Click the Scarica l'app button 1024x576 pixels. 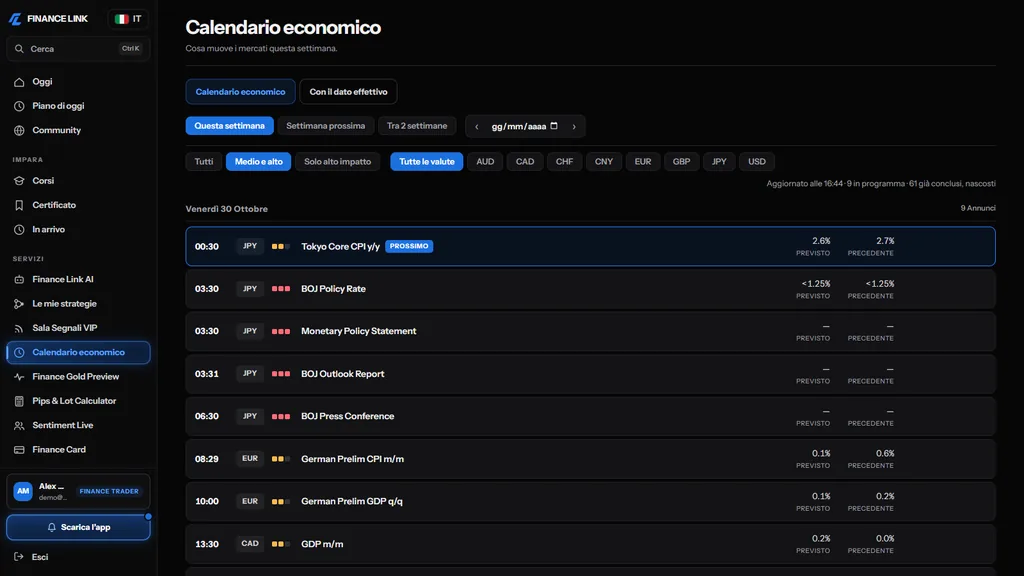(x=78, y=528)
